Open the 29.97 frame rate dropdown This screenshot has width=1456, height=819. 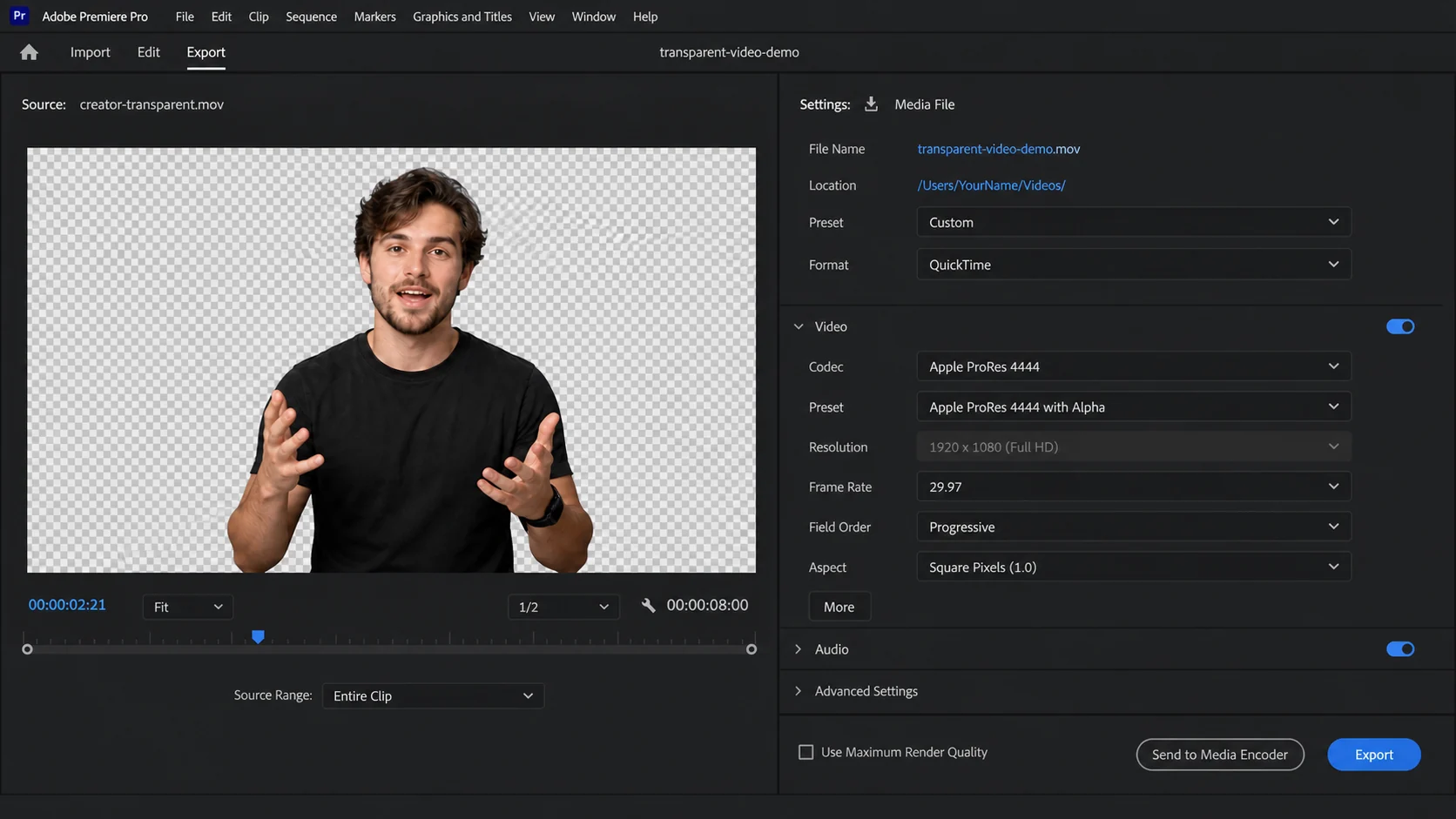[1134, 487]
